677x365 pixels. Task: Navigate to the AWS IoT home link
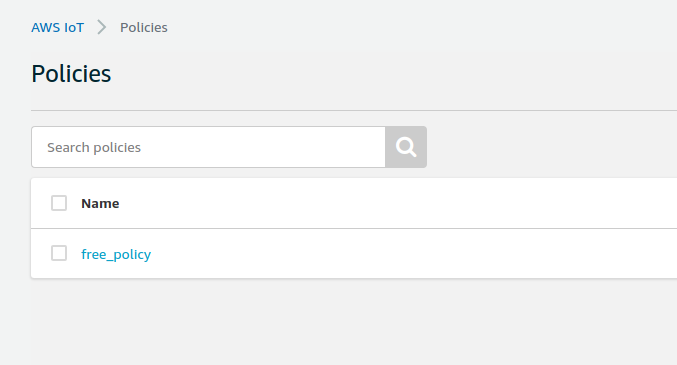[57, 27]
